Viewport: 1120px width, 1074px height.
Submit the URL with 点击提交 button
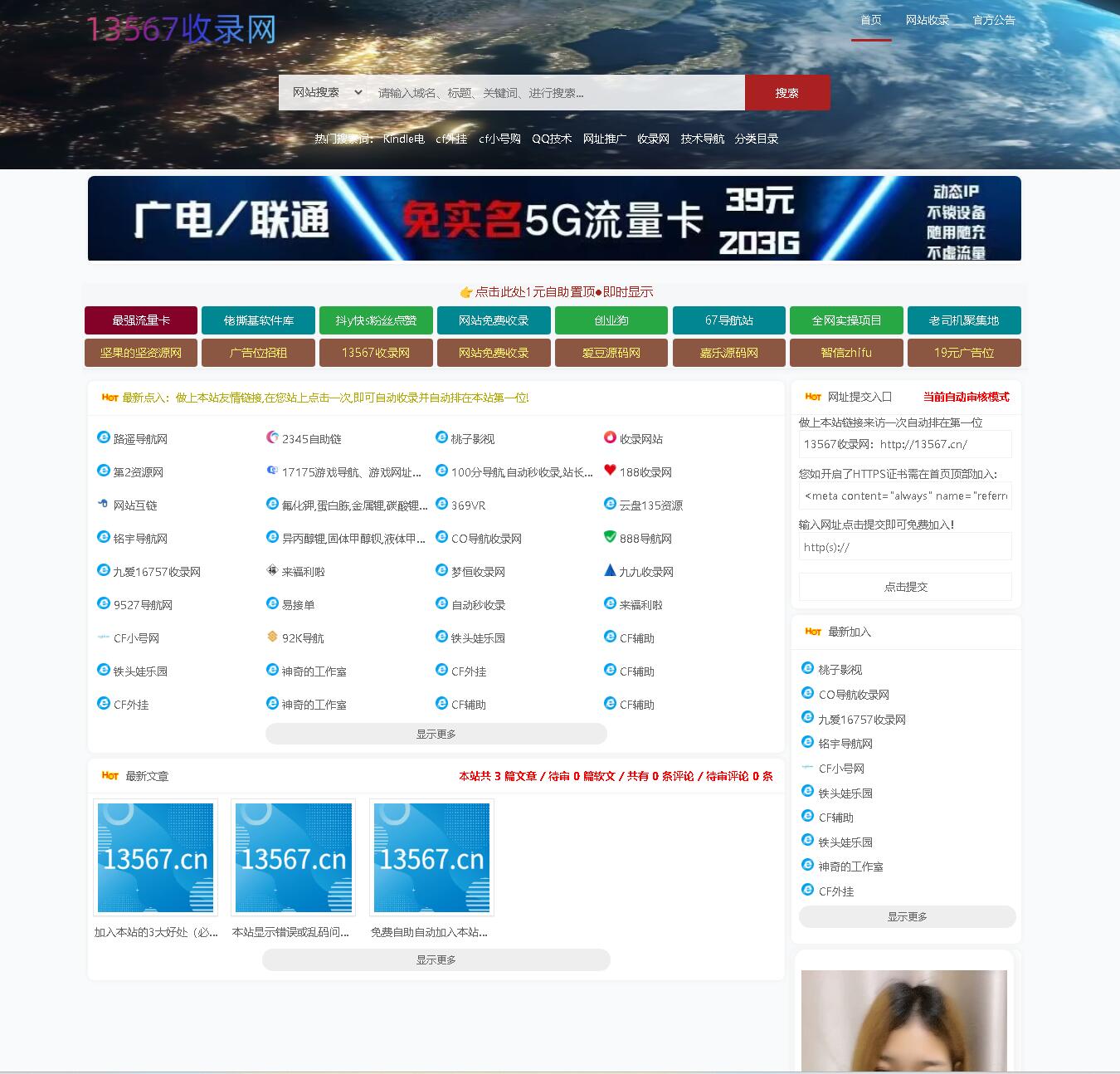[x=905, y=587]
